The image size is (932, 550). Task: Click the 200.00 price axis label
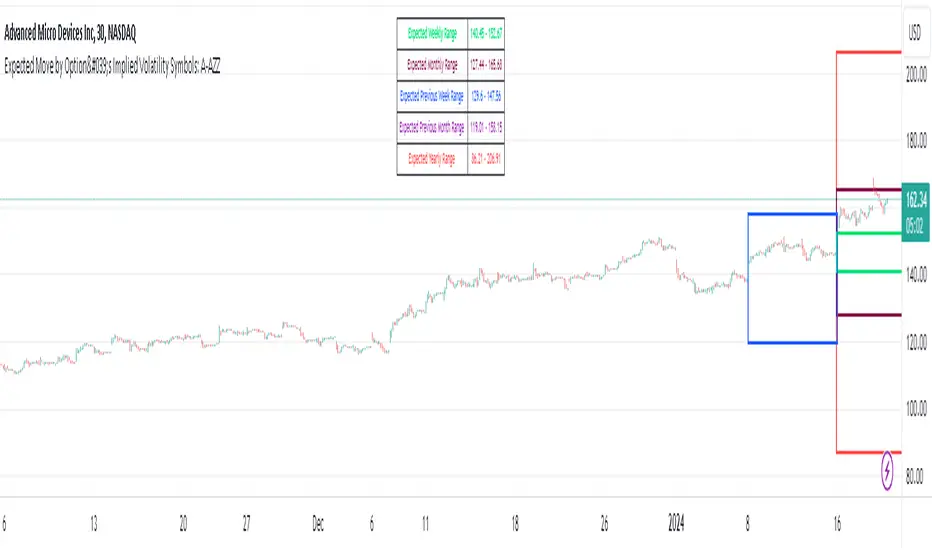coord(916,74)
